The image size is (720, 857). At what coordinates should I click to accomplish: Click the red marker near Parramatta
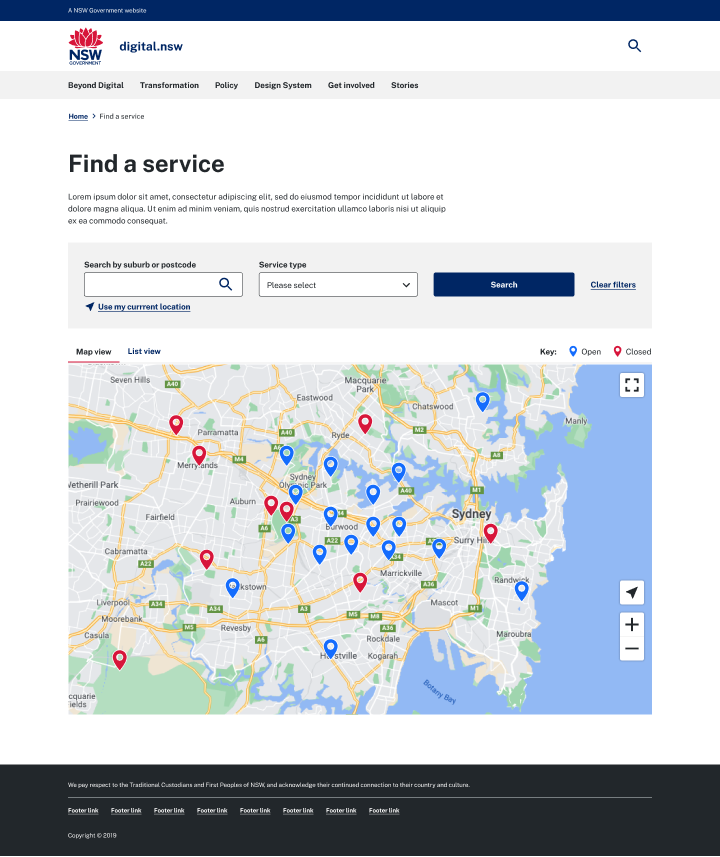coord(176,423)
